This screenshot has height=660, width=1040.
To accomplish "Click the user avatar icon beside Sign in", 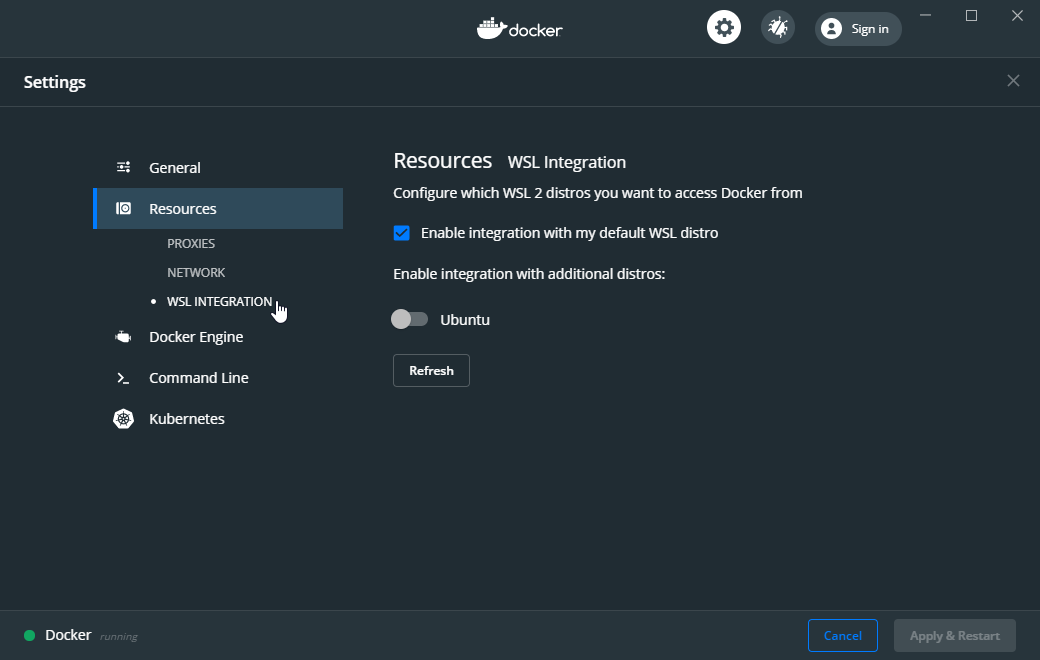I will pyautogui.click(x=831, y=29).
